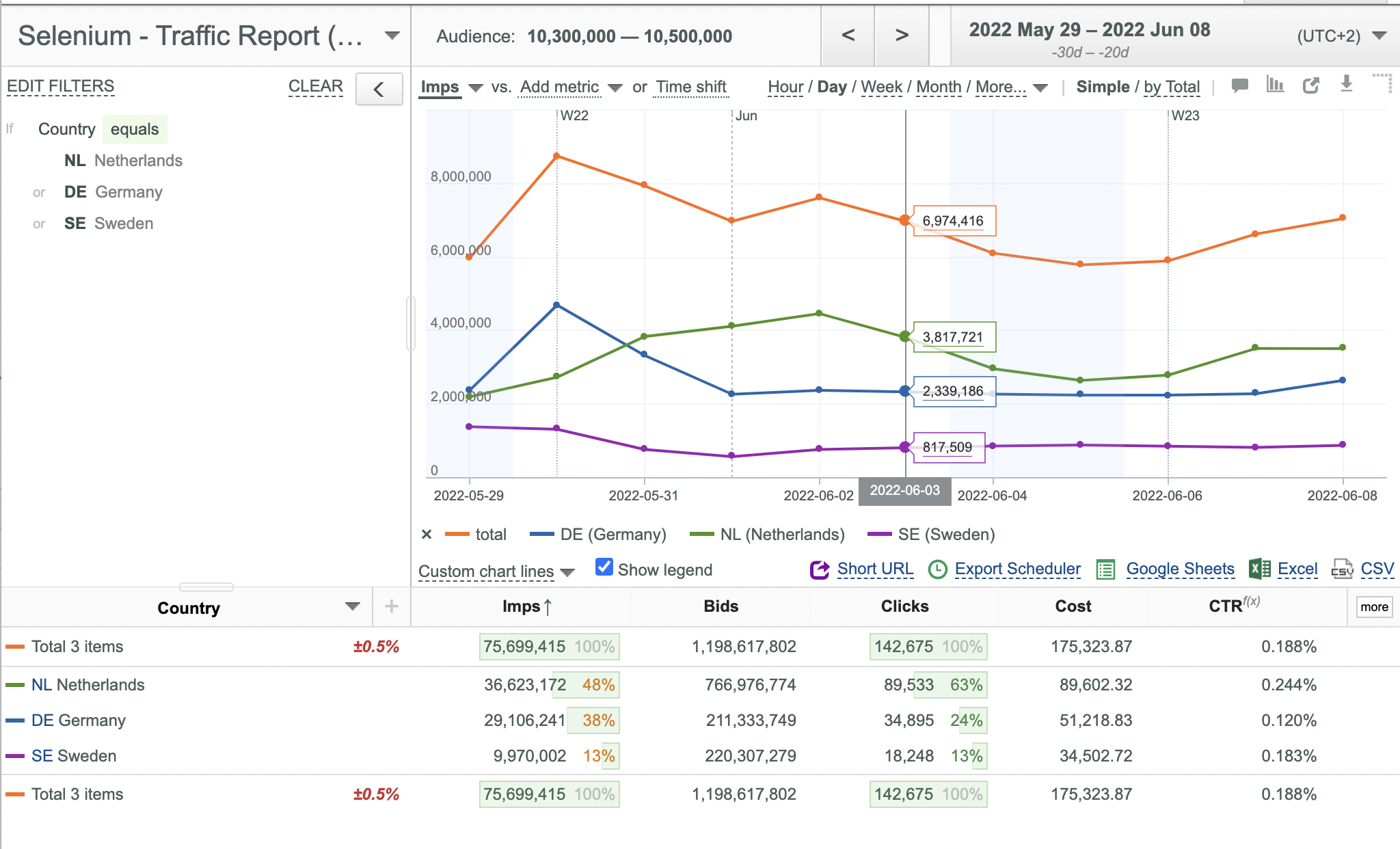Switch chart mode to by Total
This screenshot has width=1400, height=849.
pos(1172,87)
